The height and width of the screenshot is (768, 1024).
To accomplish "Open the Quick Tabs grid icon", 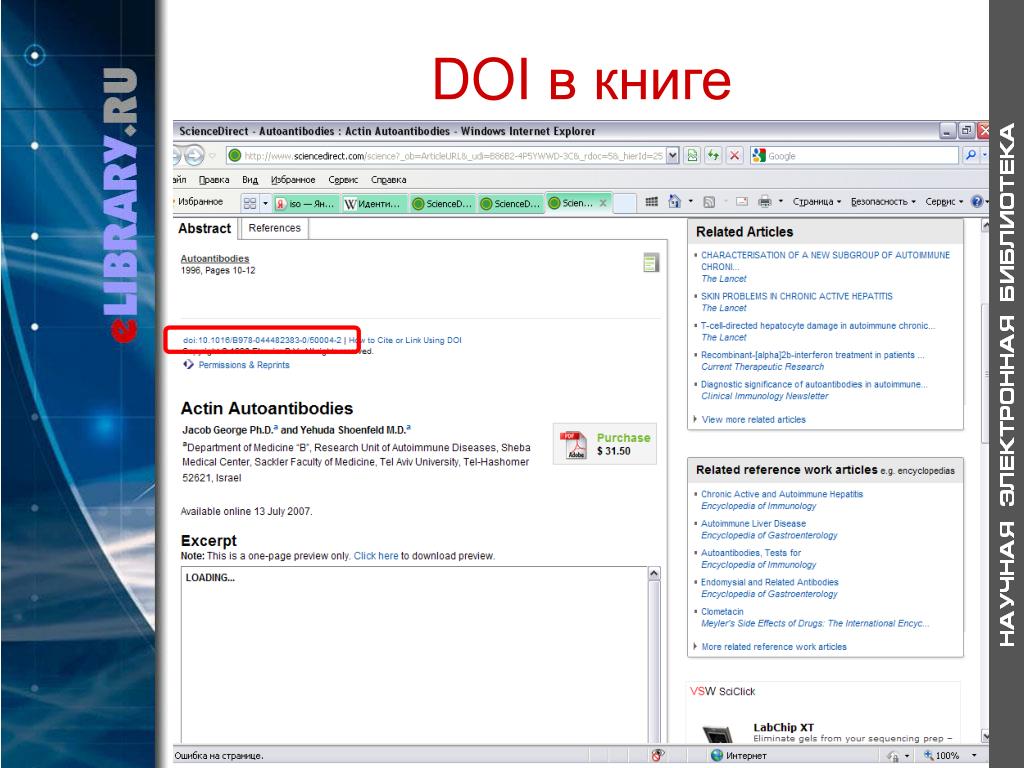I will [250, 203].
